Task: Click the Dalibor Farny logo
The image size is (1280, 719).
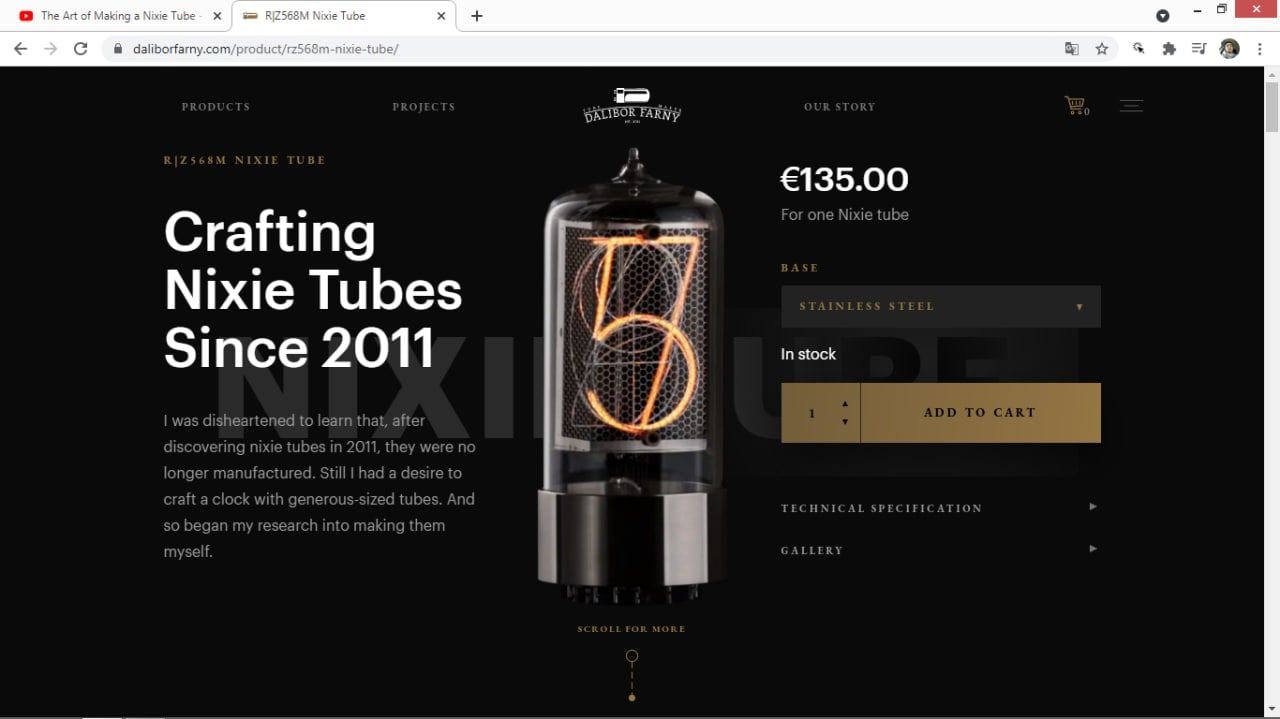Action: pyautogui.click(x=632, y=105)
